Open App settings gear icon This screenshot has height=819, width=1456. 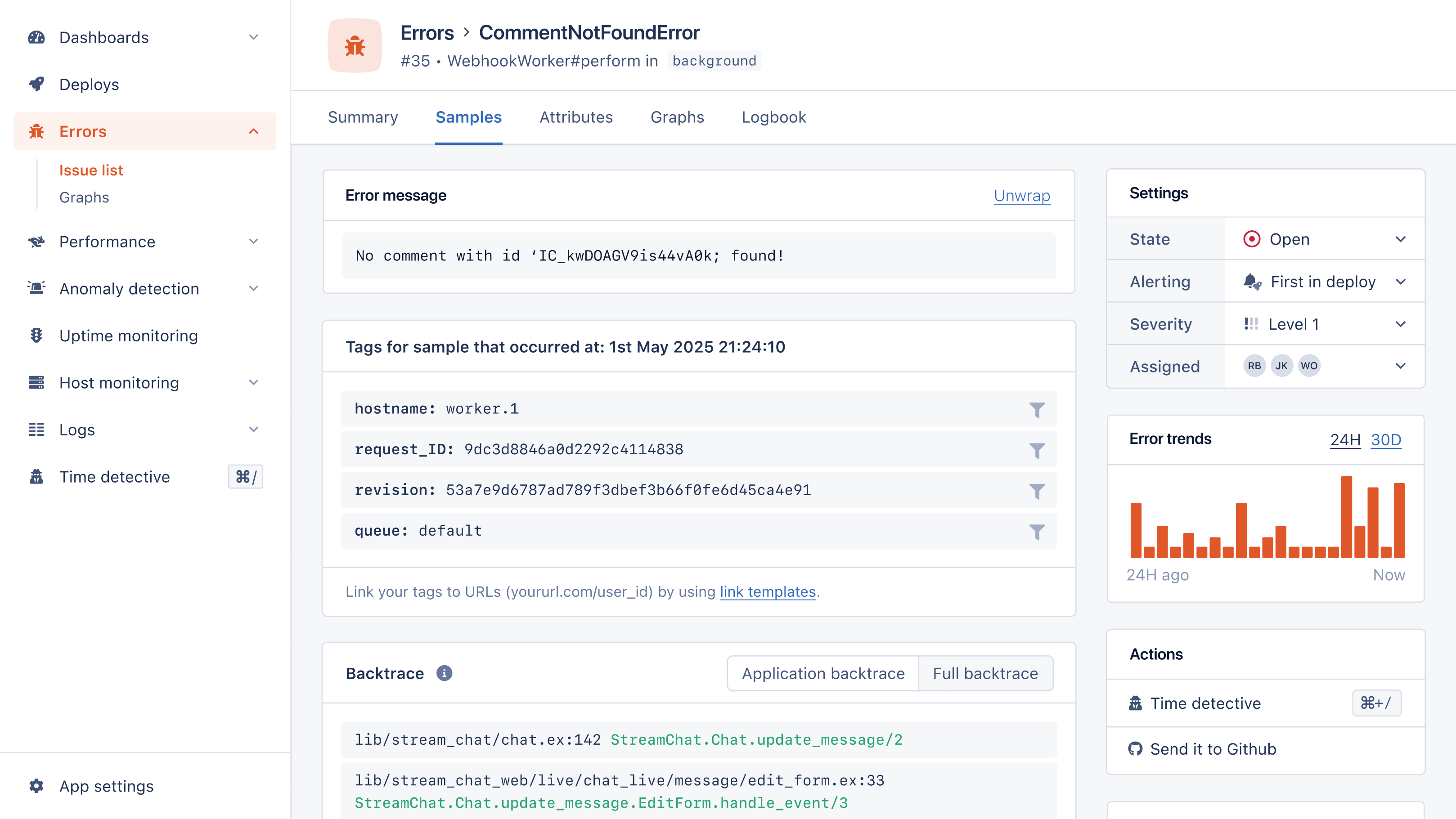[37, 786]
